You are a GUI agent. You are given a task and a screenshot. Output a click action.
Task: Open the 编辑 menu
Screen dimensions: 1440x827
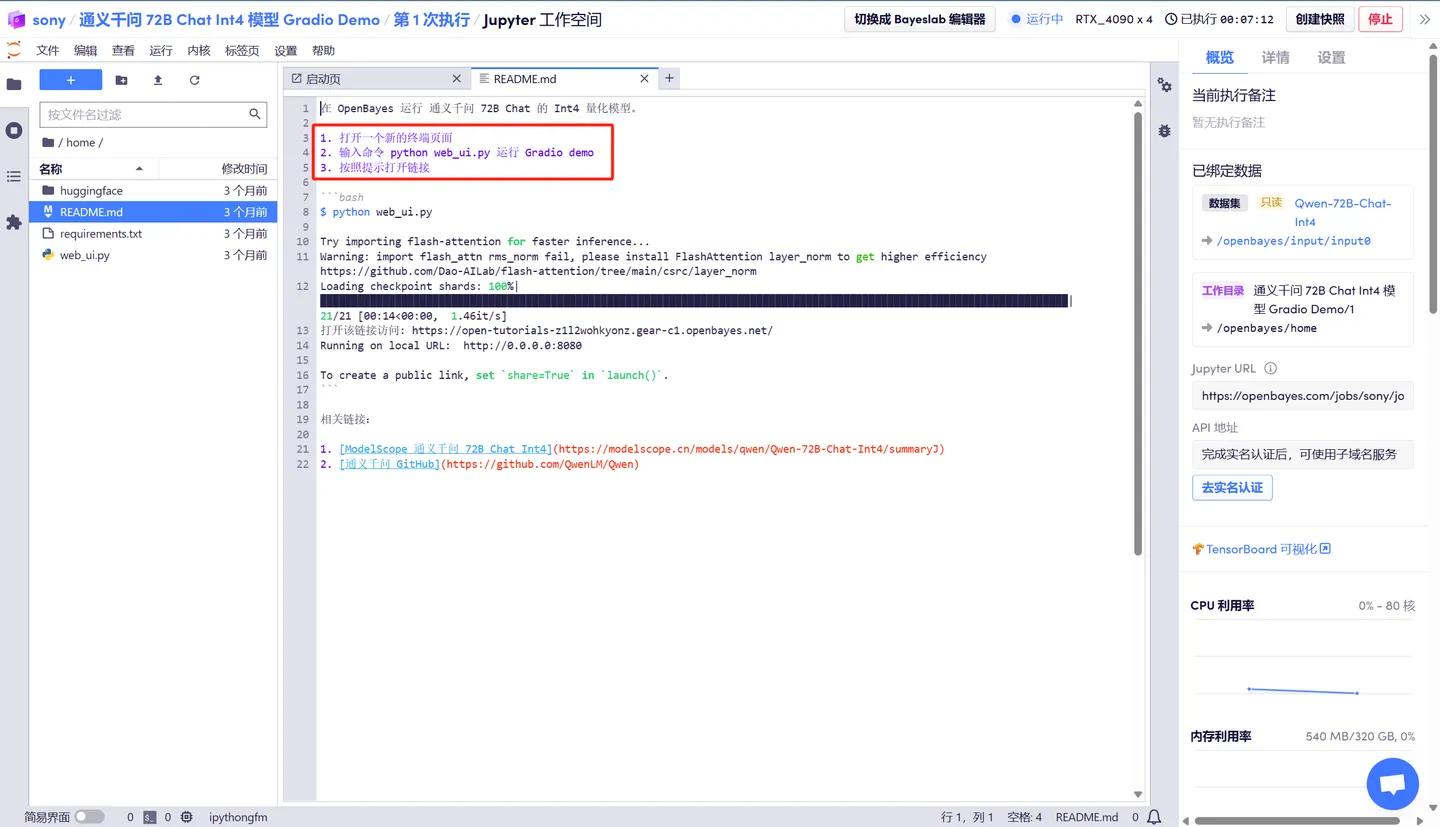tap(86, 50)
